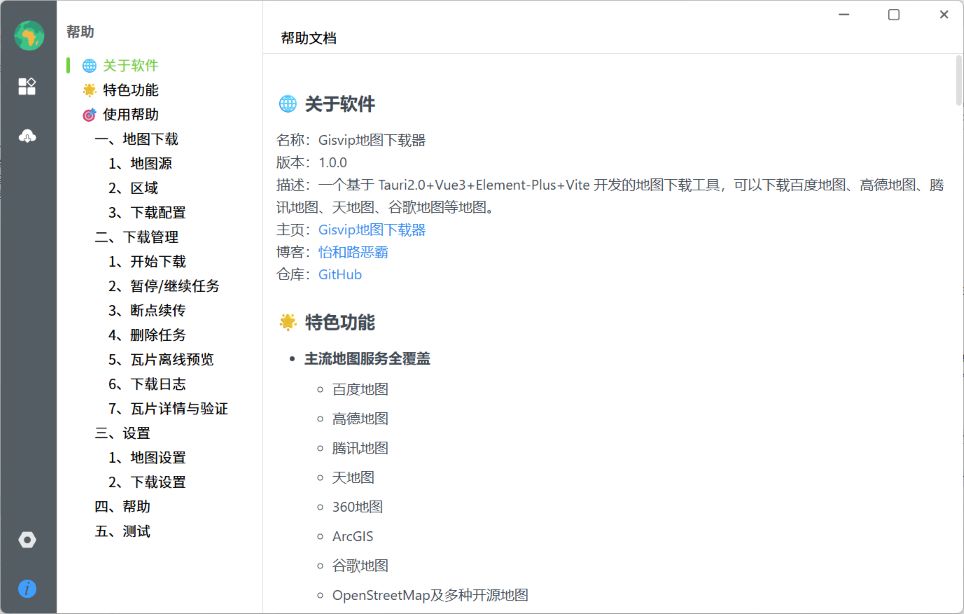Select 二、下载管理 section in outline
Viewport: 964px width, 614px height.
coord(136,237)
